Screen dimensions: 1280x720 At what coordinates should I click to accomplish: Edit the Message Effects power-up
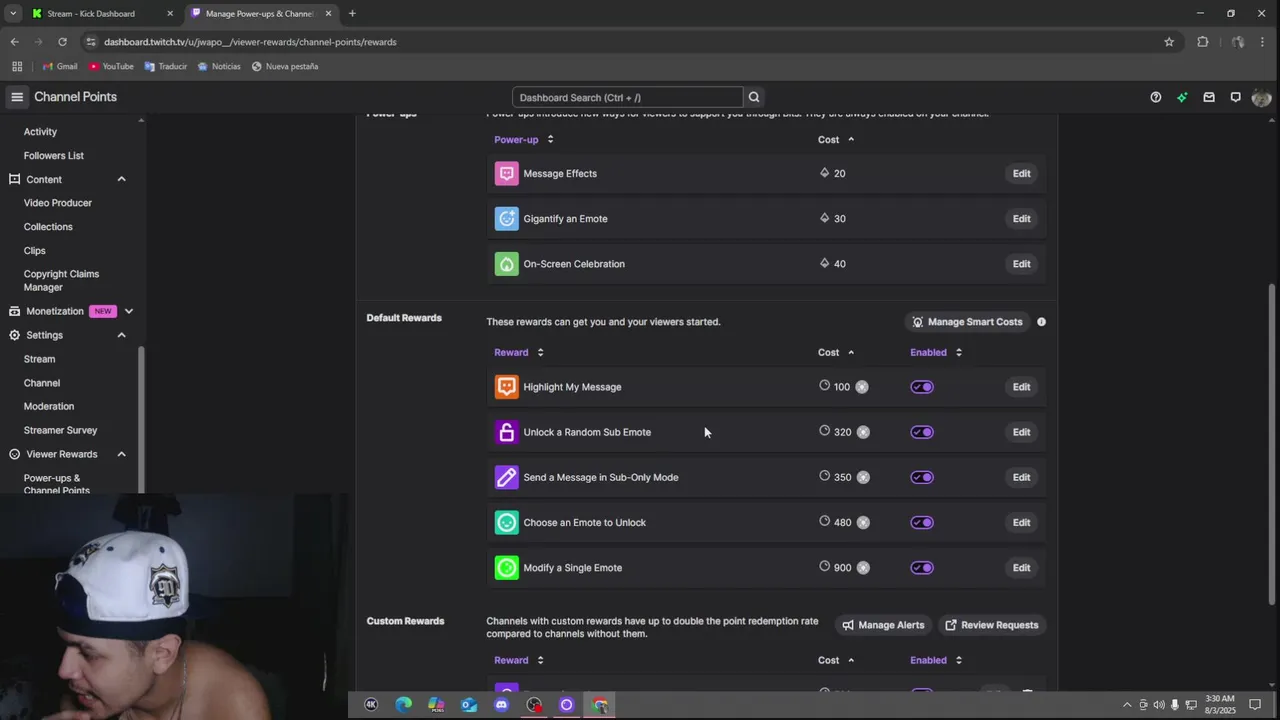(x=1021, y=173)
